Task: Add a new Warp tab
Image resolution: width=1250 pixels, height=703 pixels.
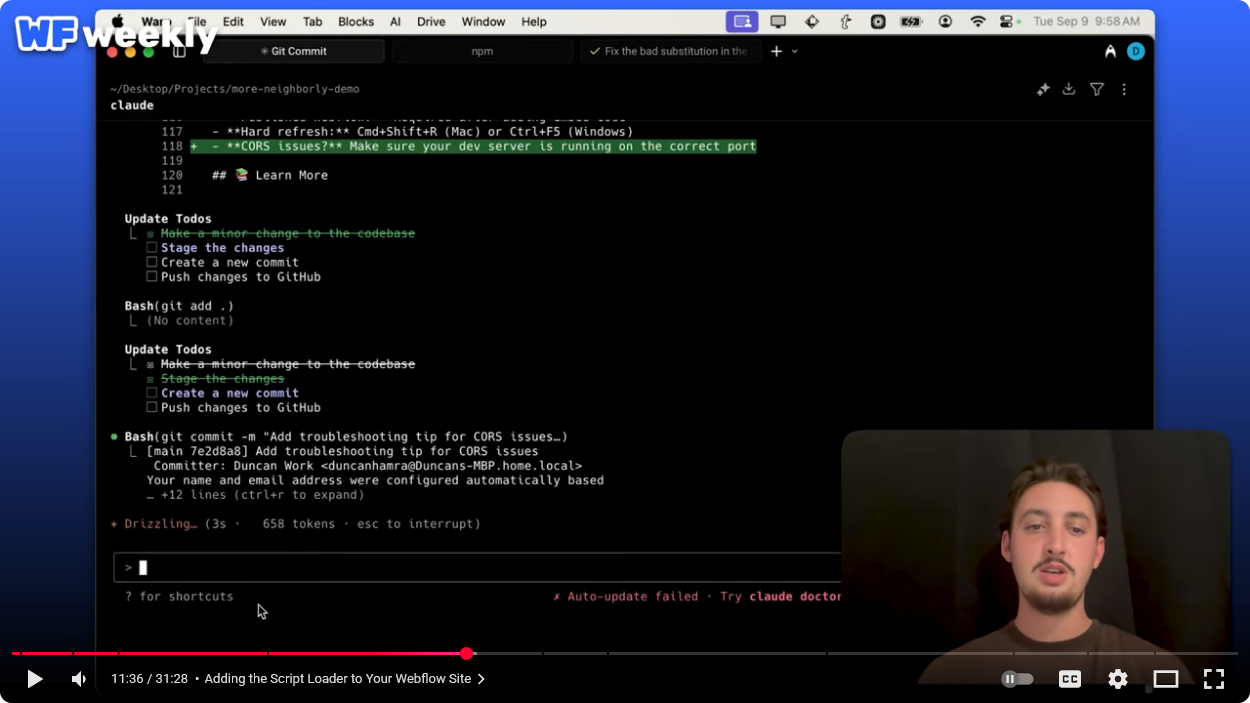Action: coord(776,51)
